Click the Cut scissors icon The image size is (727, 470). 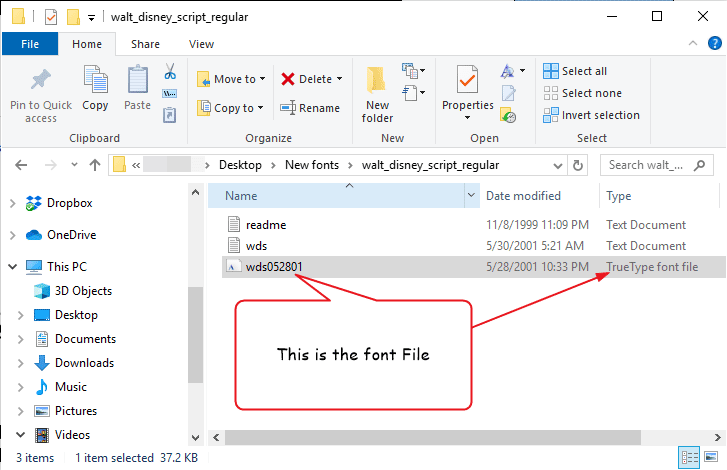[x=170, y=71]
